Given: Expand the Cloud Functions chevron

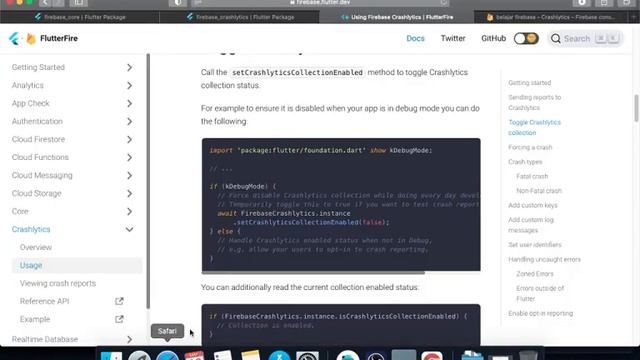Looking at the screenshot, I should pos(129,157).
